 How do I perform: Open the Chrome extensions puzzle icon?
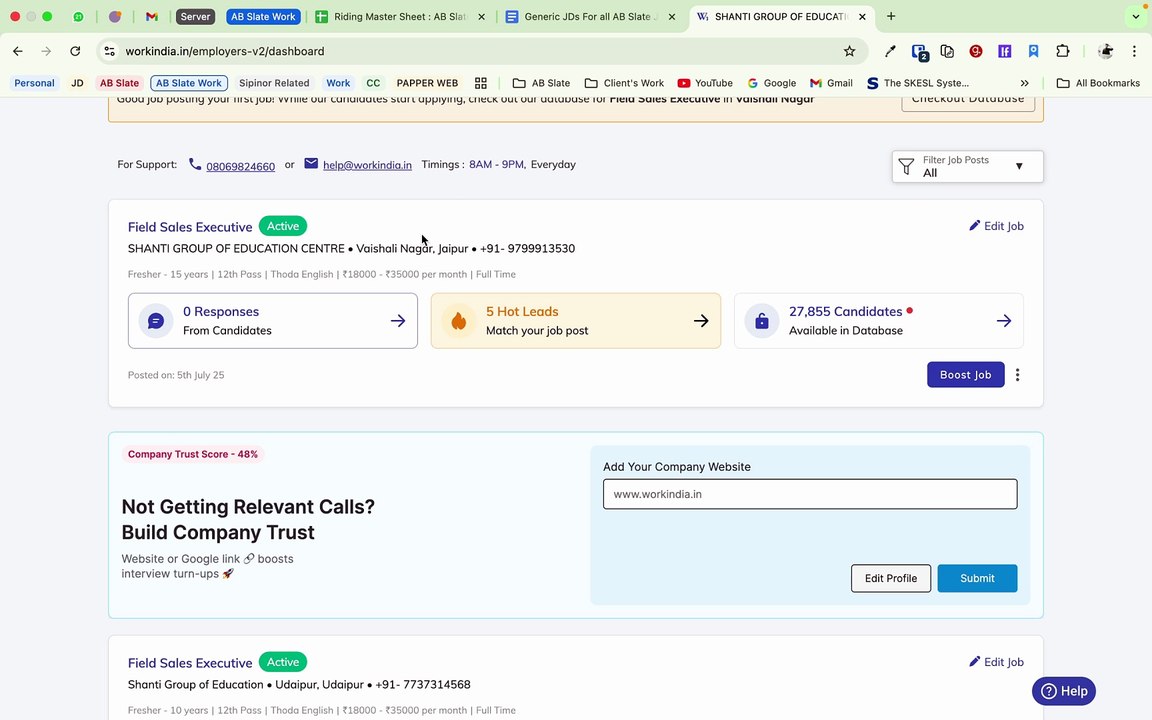[1062, 51]
